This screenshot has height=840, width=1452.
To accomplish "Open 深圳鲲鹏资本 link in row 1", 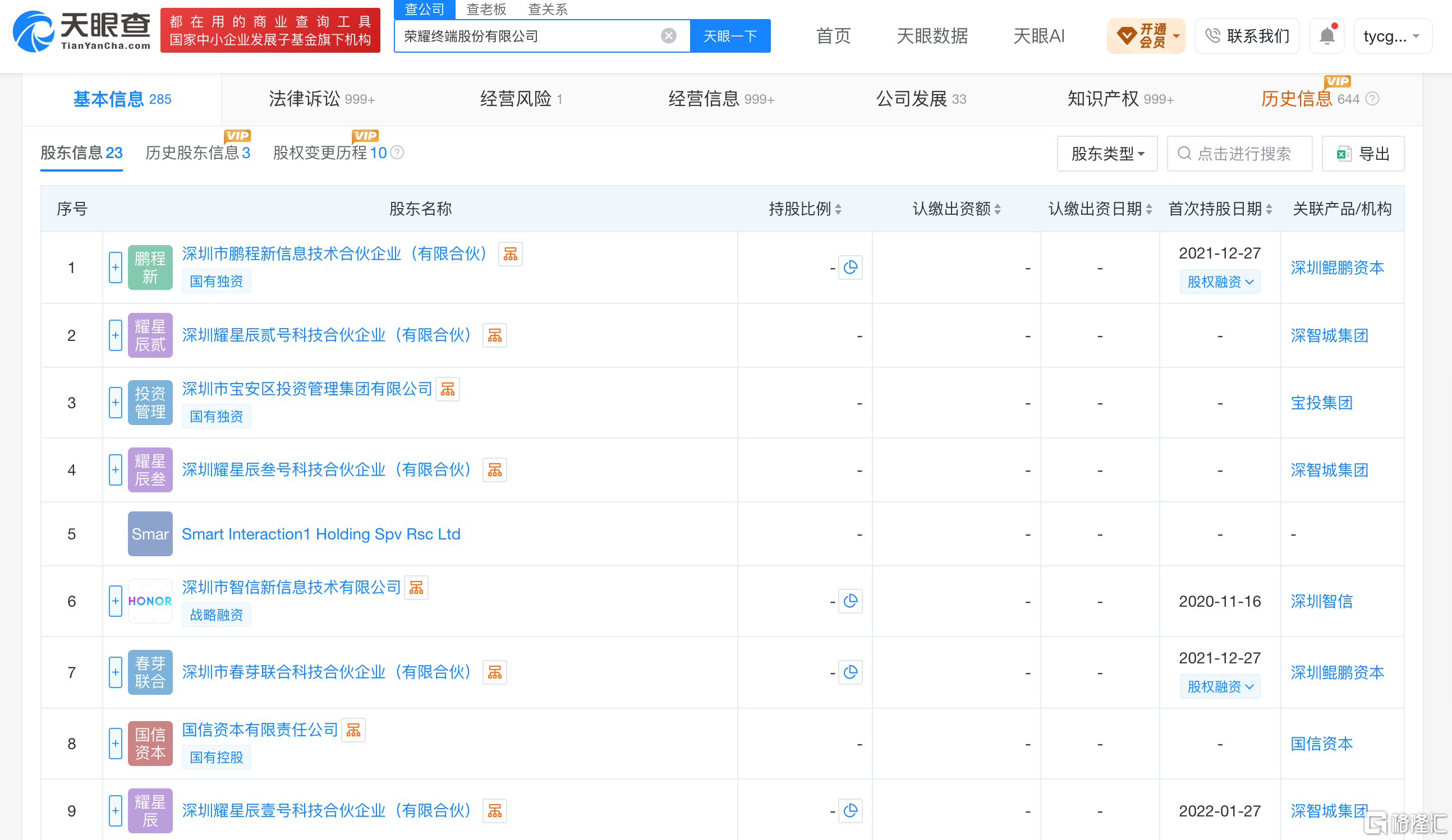I will pos(1337,267).
